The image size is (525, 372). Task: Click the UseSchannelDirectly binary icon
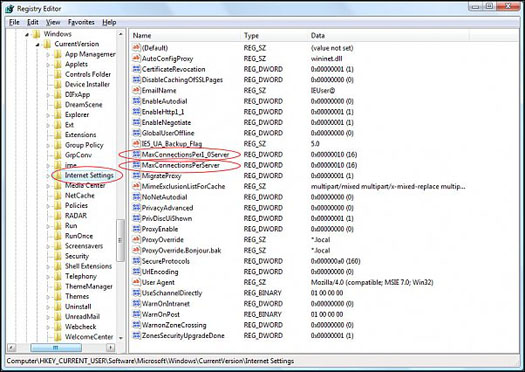click(136, 293)
